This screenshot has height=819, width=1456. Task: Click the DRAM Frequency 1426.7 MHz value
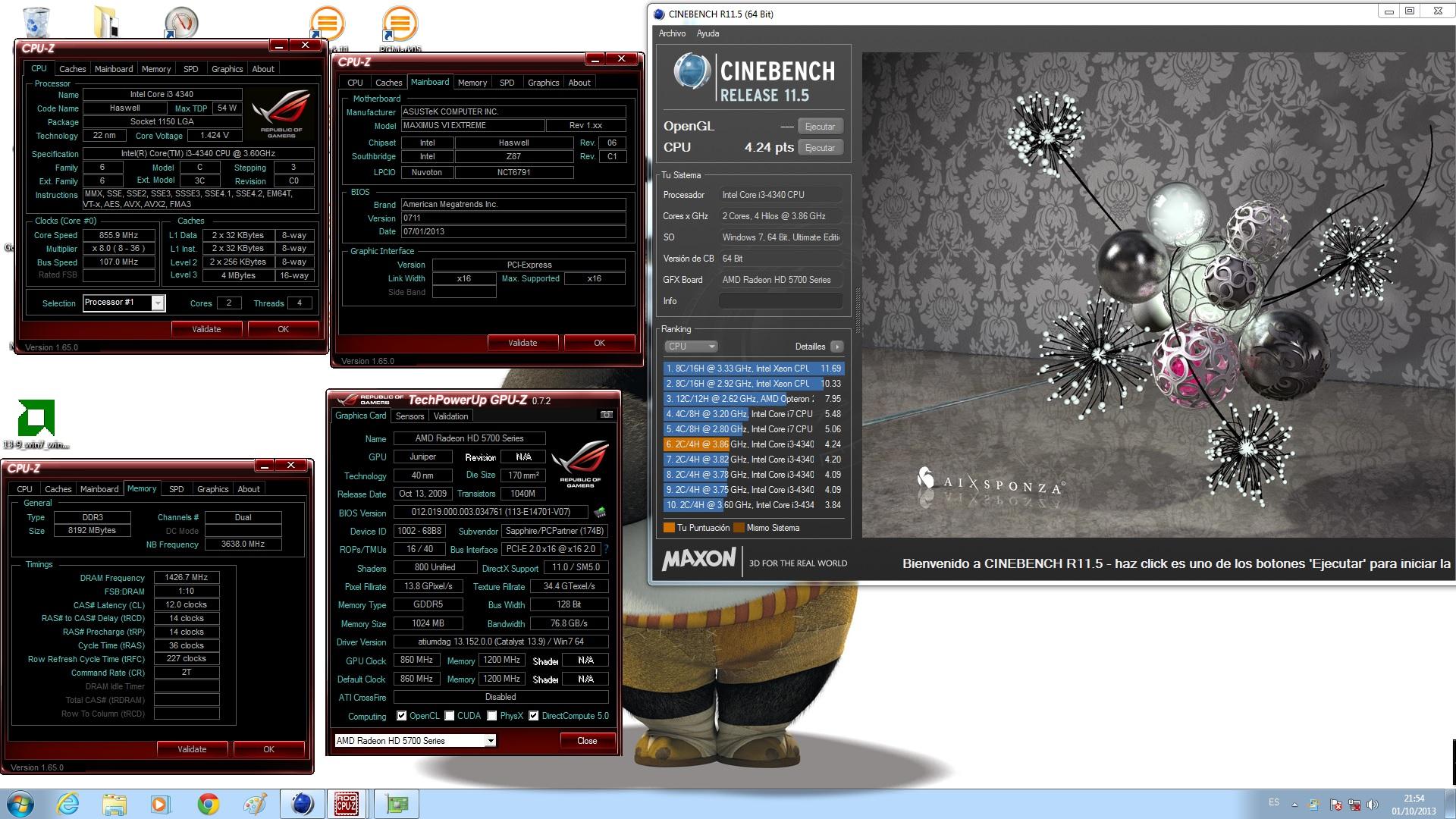(x=187, y=577)
